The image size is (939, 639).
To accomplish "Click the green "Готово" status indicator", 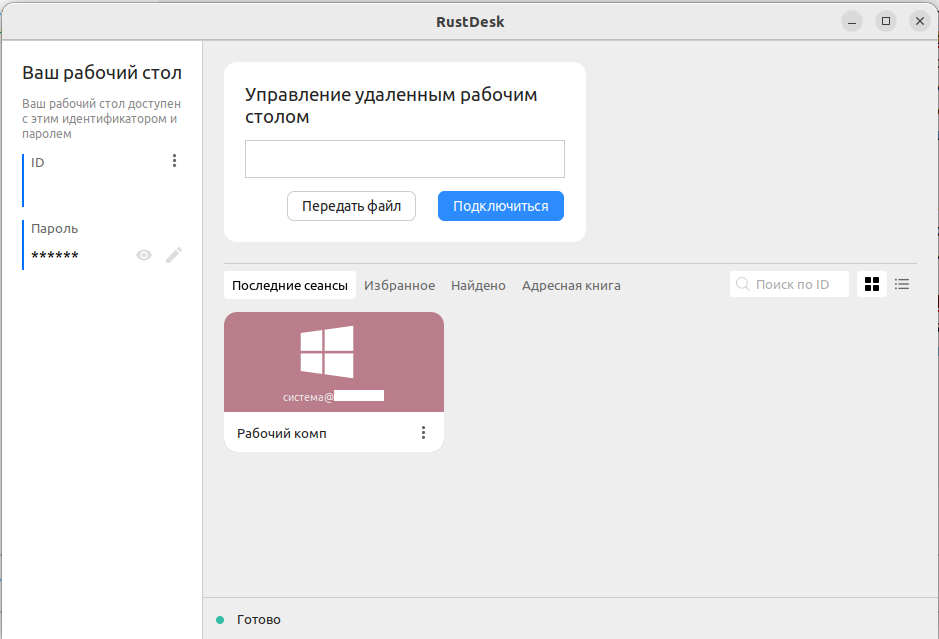I will click(220, 620).
